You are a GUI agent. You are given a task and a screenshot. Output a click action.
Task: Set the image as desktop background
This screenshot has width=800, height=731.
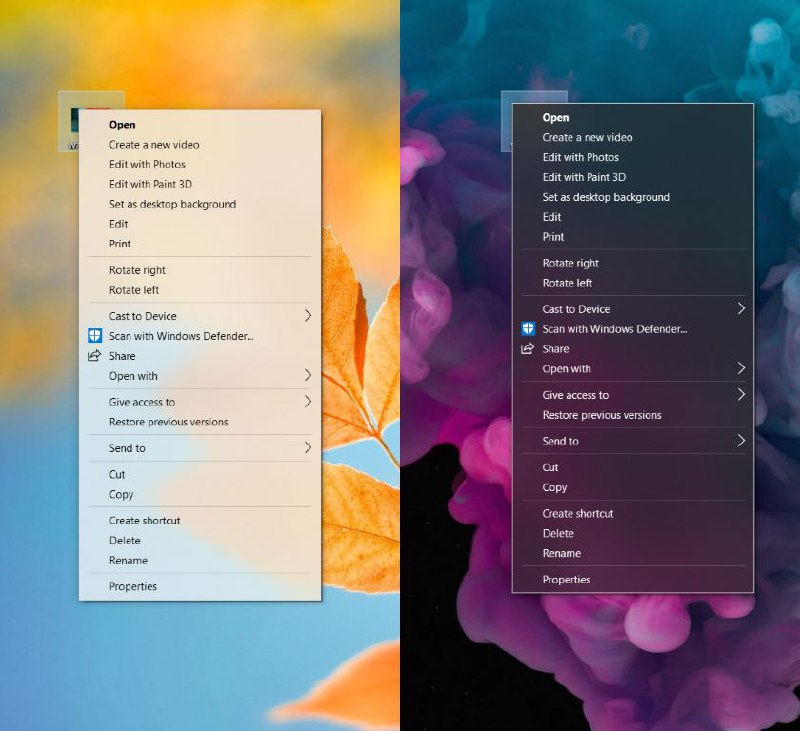coord(172,204)
